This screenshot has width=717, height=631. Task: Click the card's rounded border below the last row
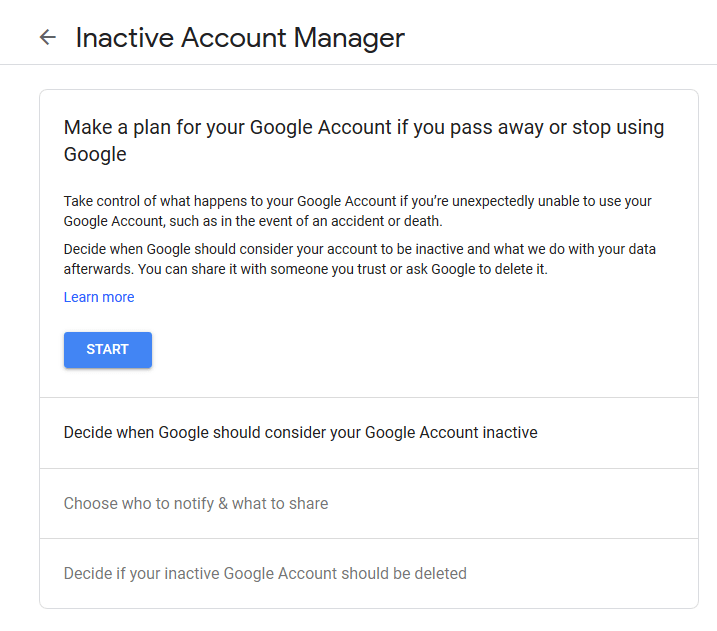[368, 607]
